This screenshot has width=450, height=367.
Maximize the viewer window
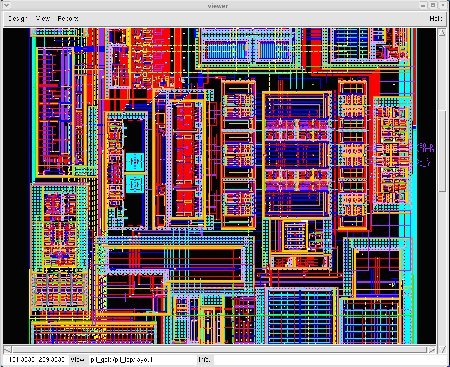click(433, 5)
